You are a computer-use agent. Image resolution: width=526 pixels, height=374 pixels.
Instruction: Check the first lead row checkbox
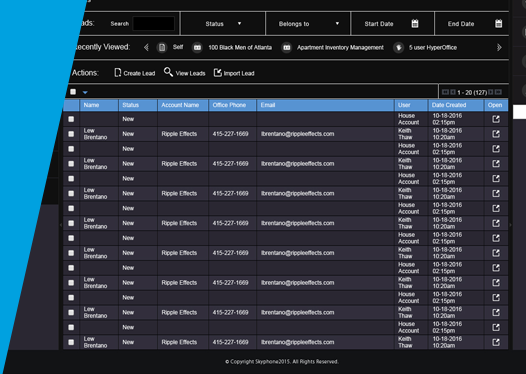(71, 119)
